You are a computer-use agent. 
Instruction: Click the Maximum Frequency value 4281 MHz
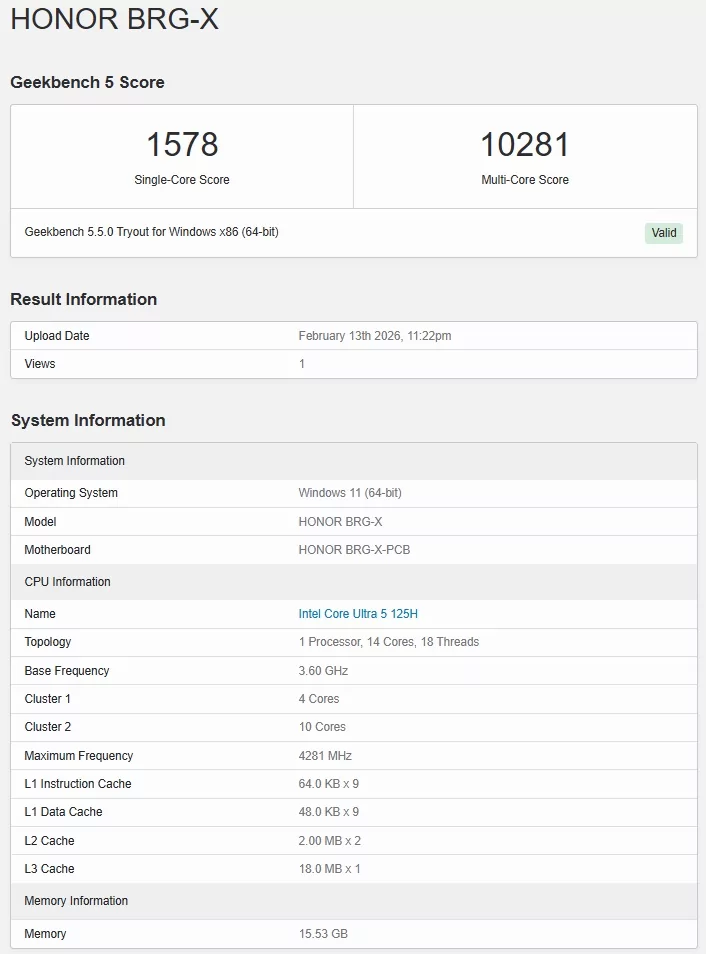pos(325,756)
